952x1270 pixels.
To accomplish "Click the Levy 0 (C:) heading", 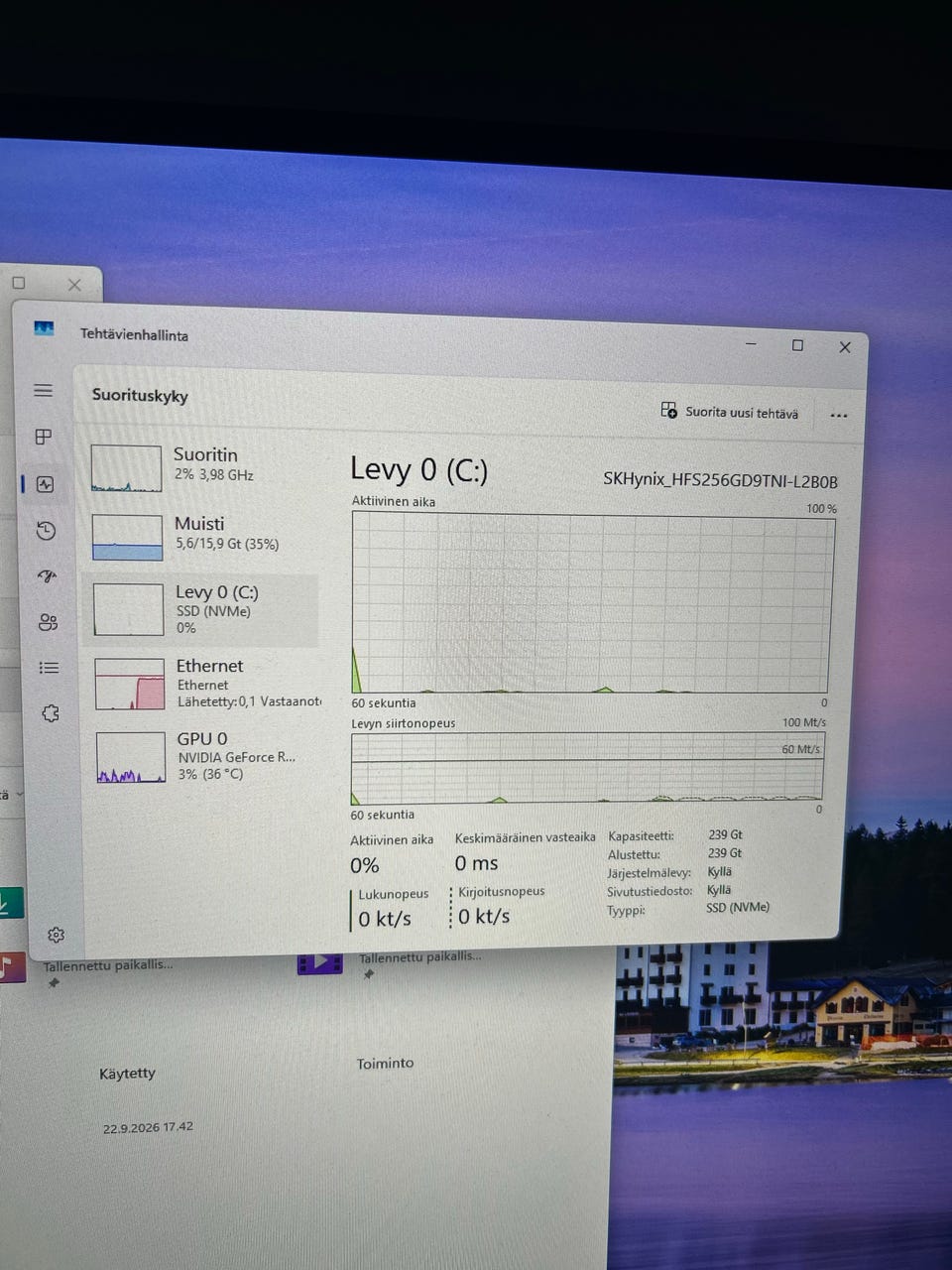I will click(x=418, y=470).
